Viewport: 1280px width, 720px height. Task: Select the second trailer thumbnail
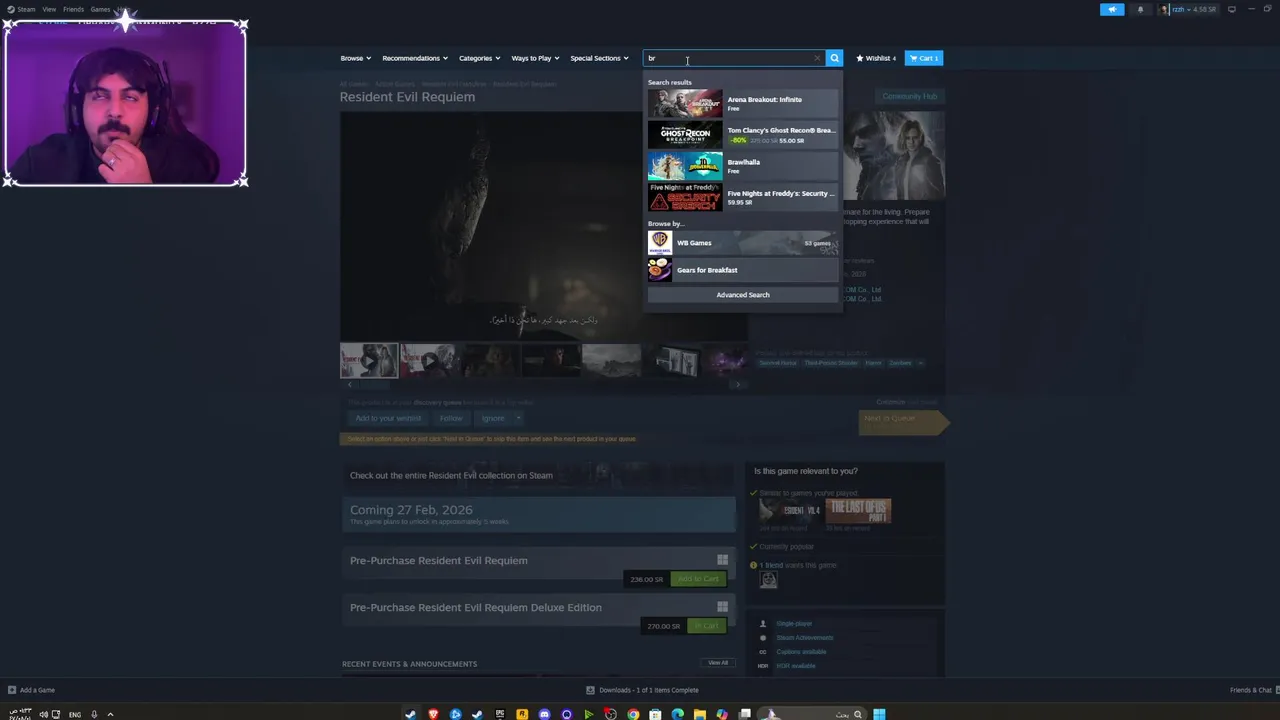tap(428, 360)
